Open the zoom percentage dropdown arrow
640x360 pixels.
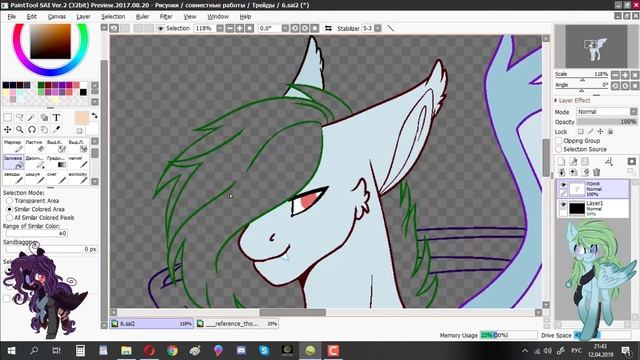coord(220,28)
